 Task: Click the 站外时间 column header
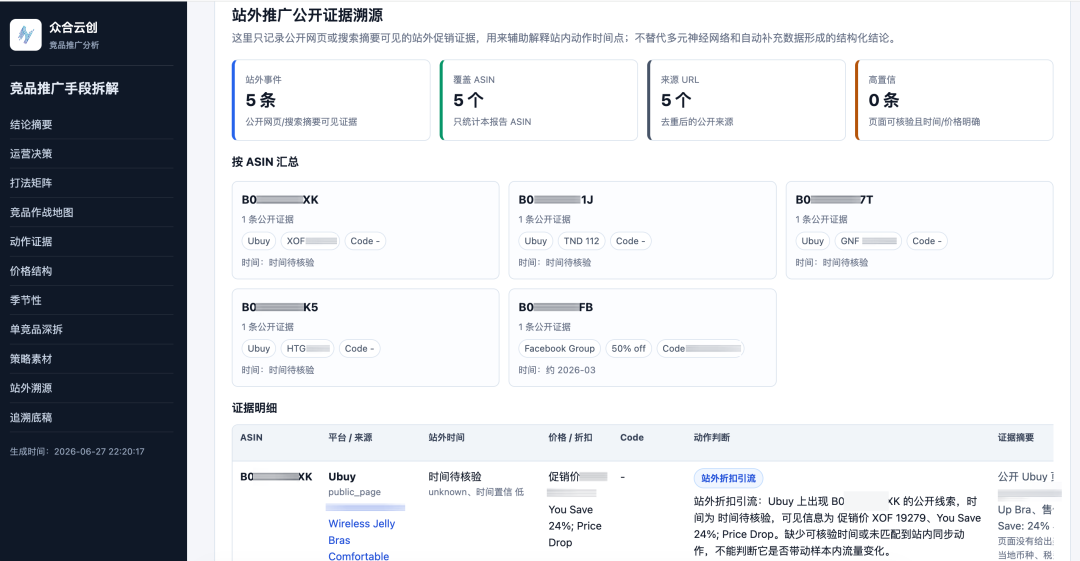[446, 438]
